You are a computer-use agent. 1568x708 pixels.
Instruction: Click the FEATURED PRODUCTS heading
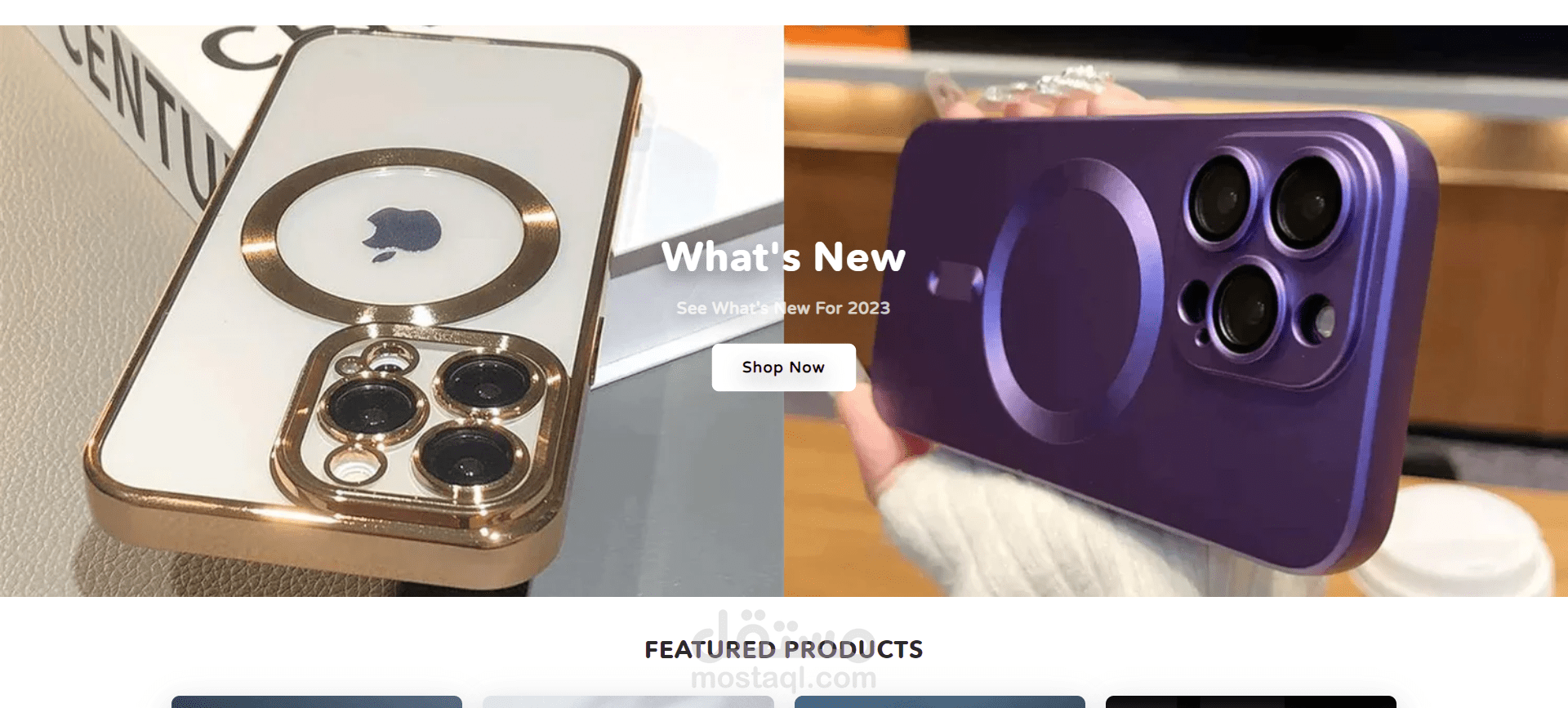pos(783,649)
